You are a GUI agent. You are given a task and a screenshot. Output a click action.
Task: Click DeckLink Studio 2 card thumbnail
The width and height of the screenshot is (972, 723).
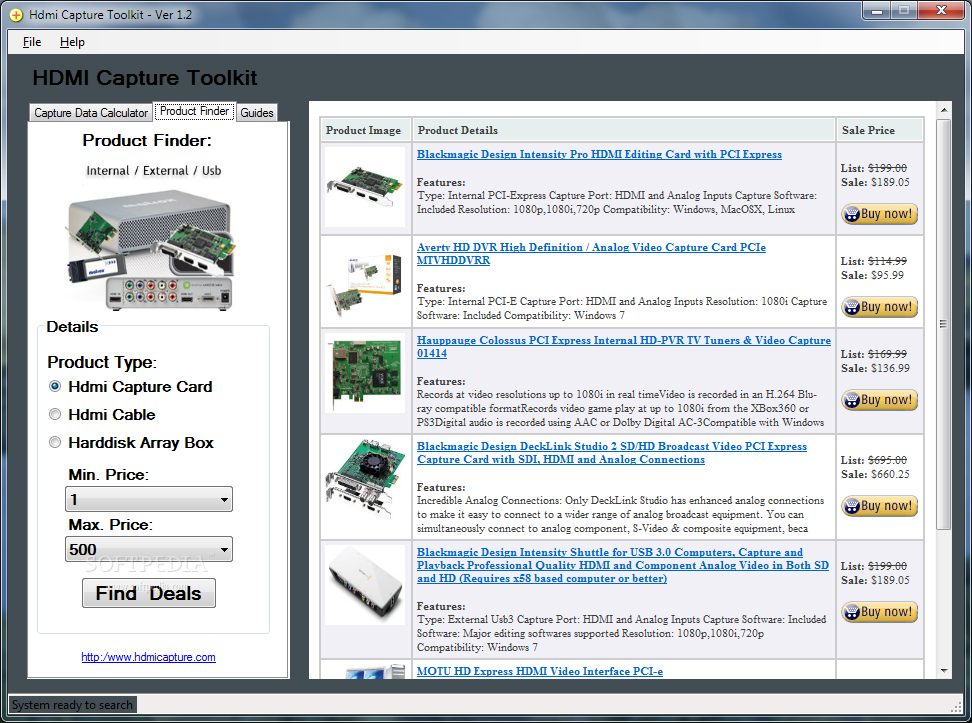[x=364, y=479]
